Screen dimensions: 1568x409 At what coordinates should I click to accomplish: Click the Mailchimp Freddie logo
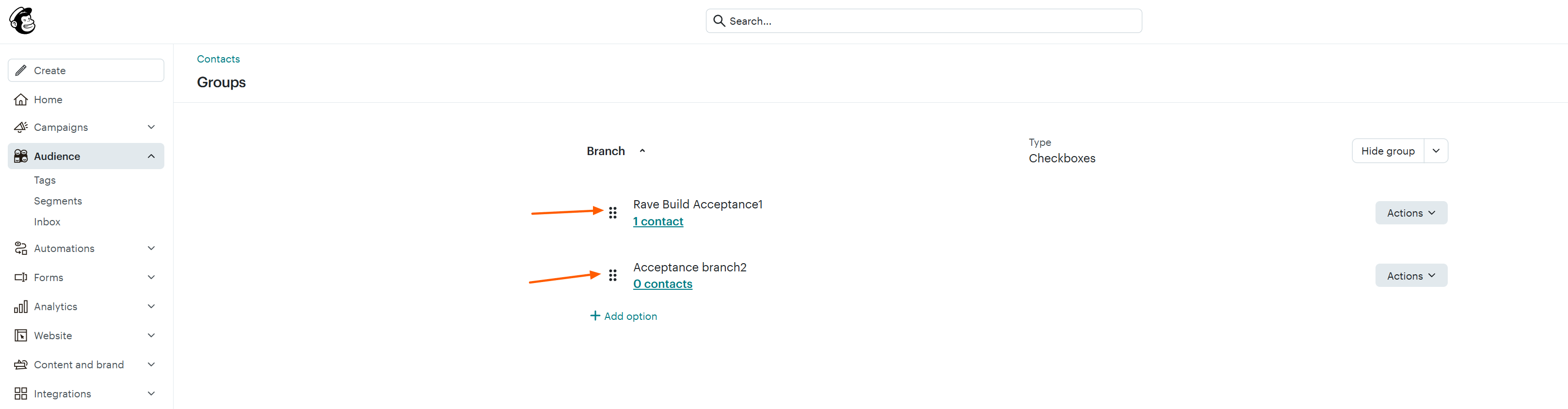click(22, 21)
